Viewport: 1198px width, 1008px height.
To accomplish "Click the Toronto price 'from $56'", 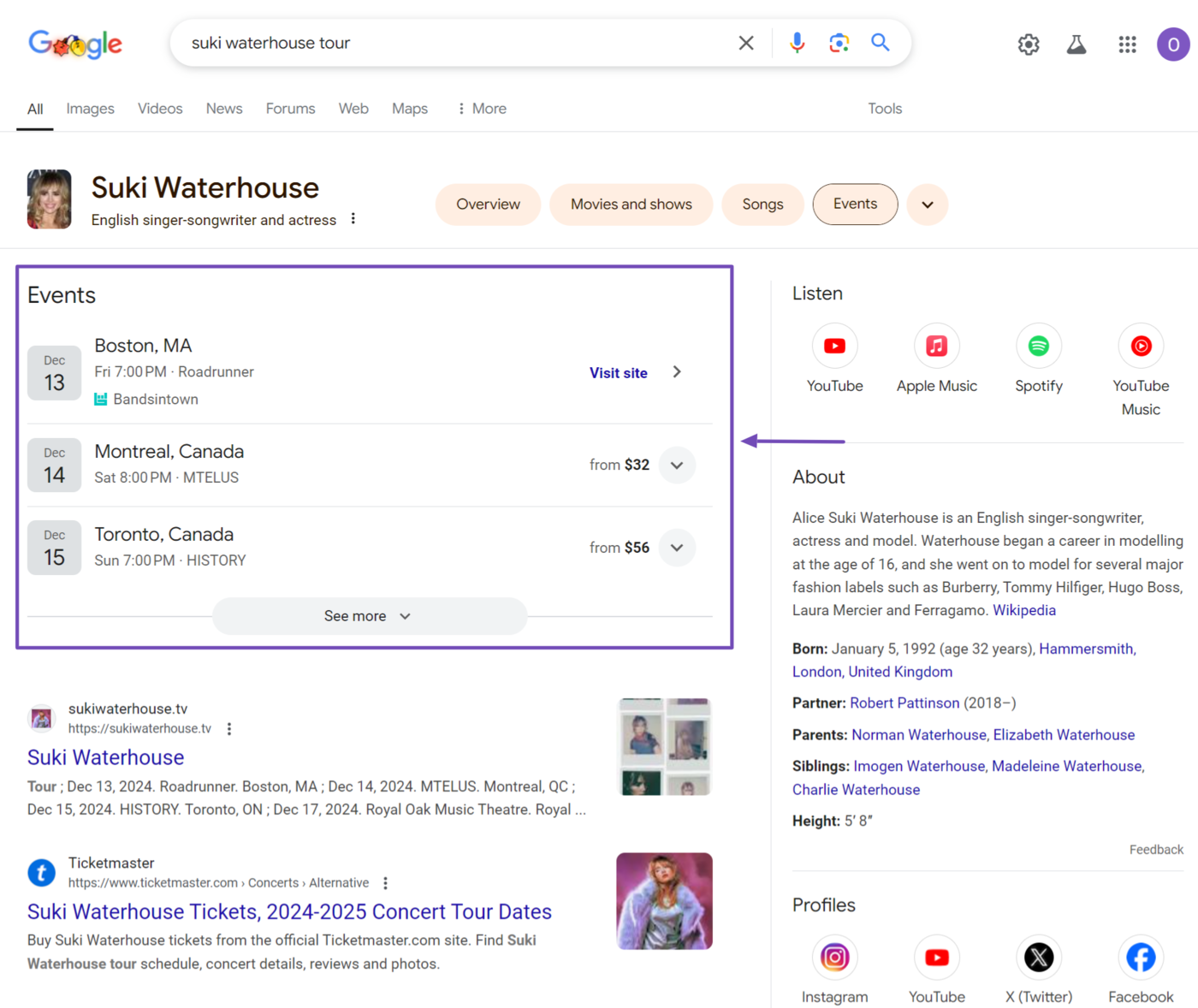I will click(620, 548).
